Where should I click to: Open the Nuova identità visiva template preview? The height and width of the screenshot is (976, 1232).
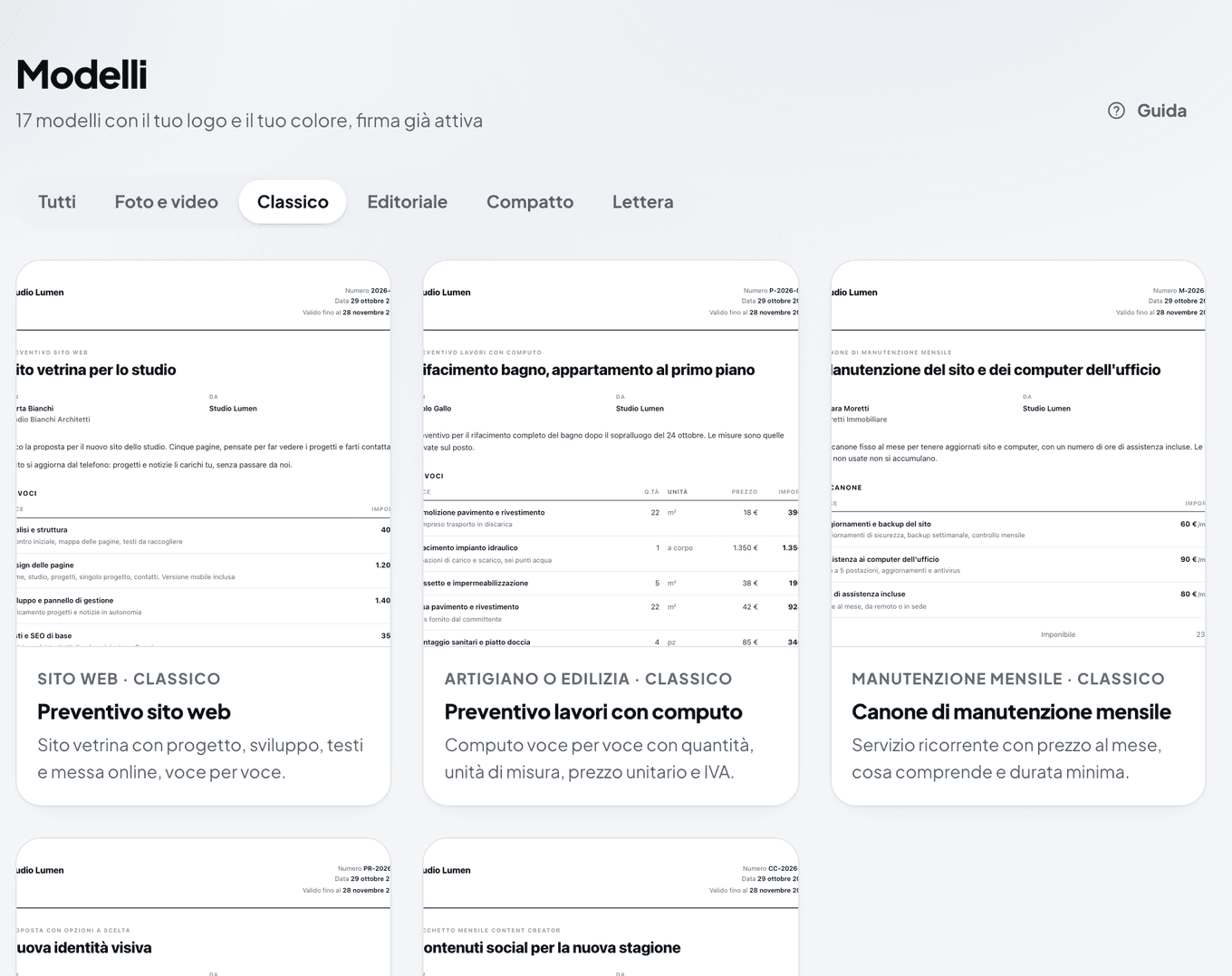204,907
